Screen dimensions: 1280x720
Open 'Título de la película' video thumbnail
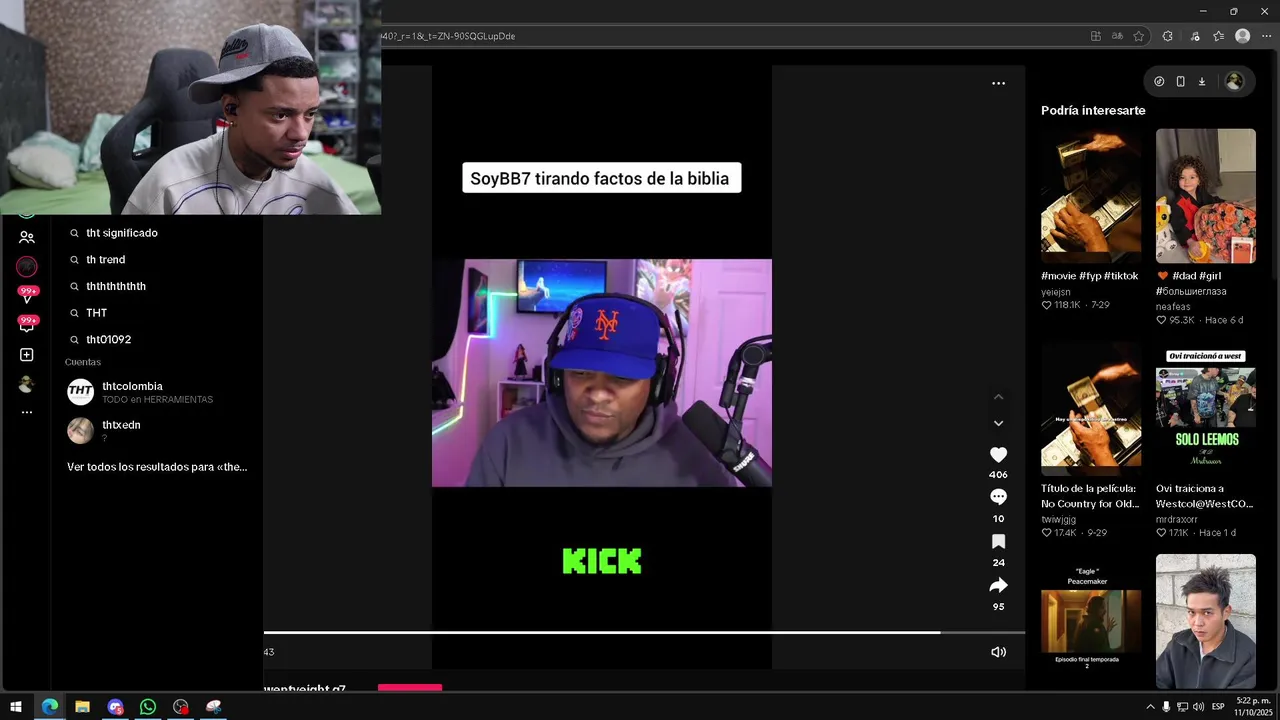pos(1091,409)
